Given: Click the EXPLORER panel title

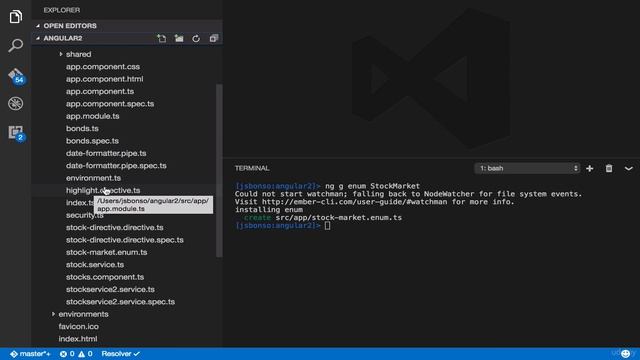Looking at the screenshot, I should 62,10.
